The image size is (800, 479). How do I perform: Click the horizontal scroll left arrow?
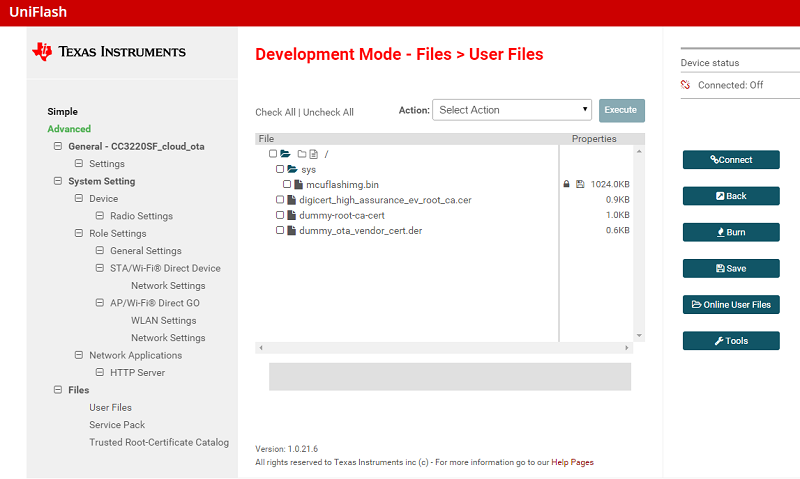(x=261, y=348)
